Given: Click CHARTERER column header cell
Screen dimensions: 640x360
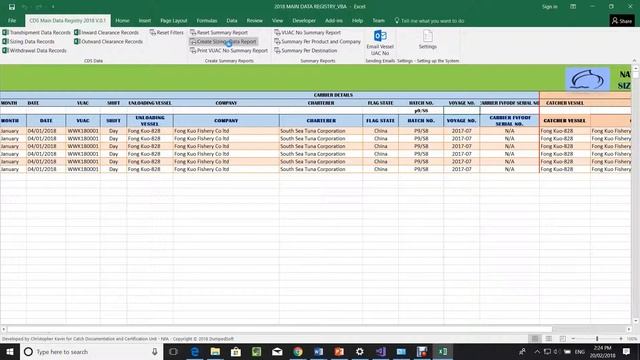Looking at the screenshot, I should (321, 121).
